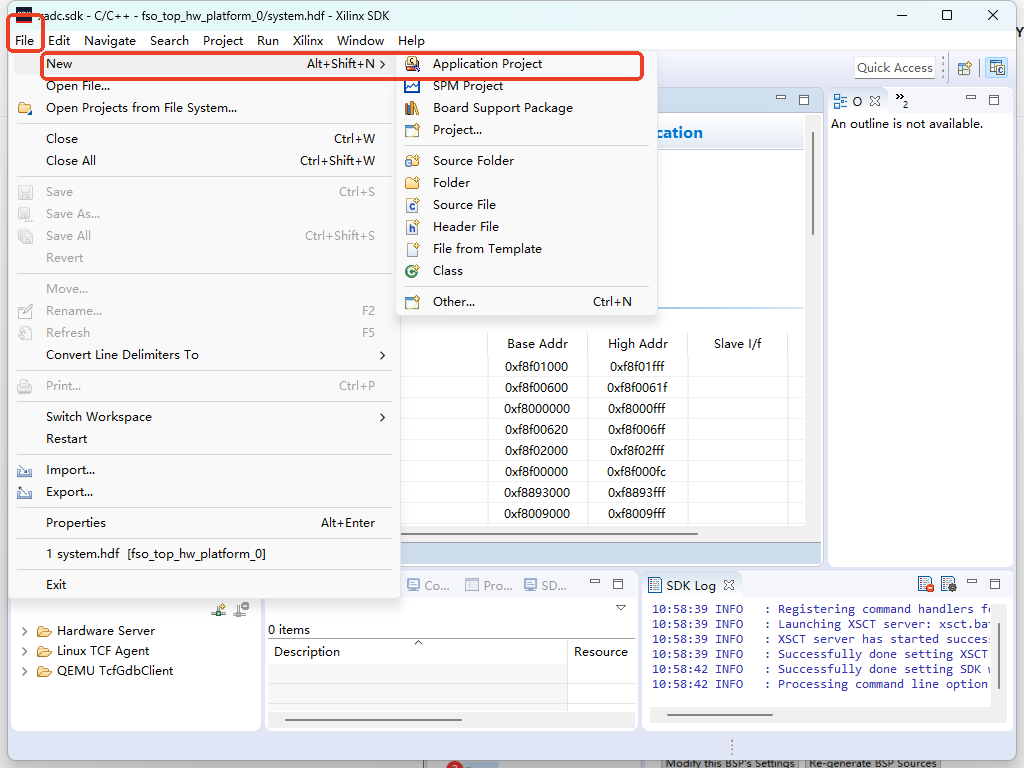Focus the Quick Access field
This screenshot has width=1024, height=768.
tap(895, 68)
